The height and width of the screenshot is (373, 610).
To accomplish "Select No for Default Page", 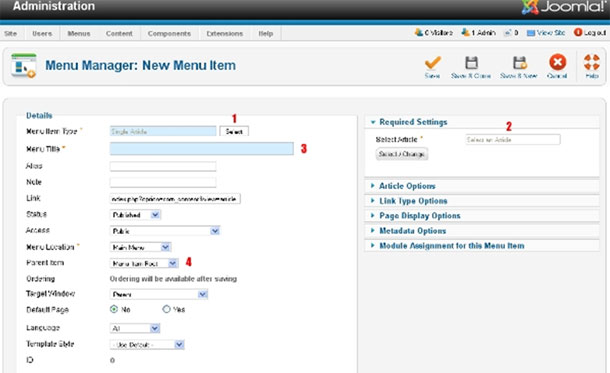I will 114,309.
